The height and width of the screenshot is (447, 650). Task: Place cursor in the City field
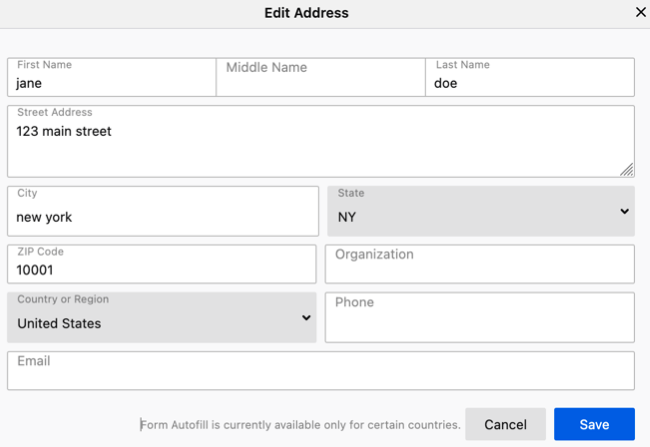[162, 211]
